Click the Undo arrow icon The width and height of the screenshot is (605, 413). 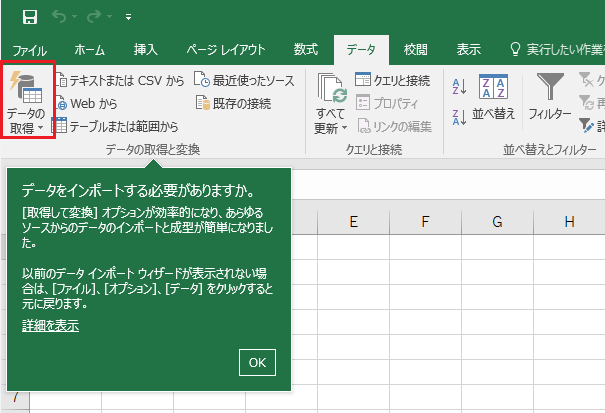click(x=59, y=17)
